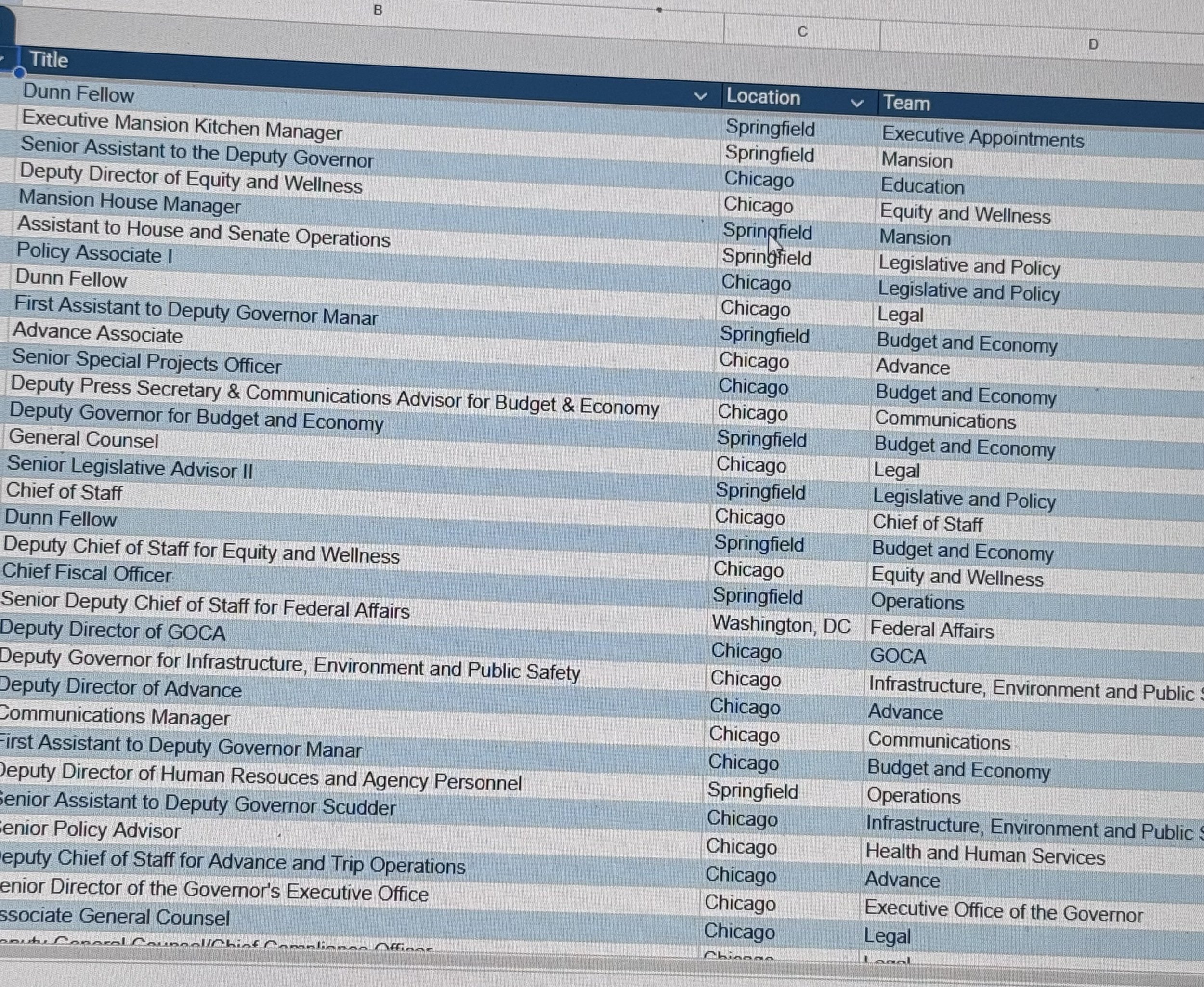Select column B header
Image resolution: width=1204 pixels, height=987 pixels.
pos(378,10)
